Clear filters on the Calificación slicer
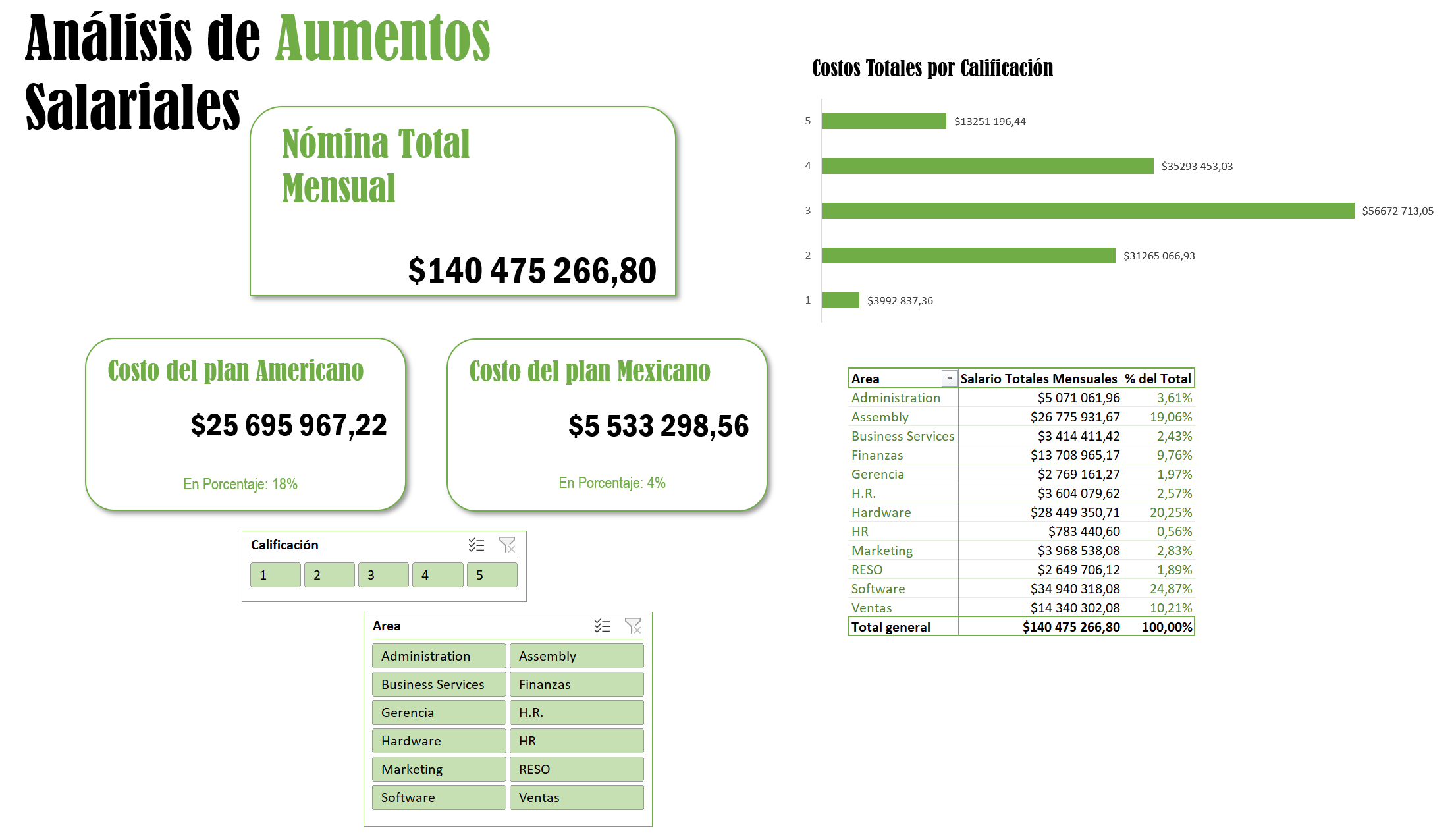The width and height of the screenshot is (1456, 837). 507,545
